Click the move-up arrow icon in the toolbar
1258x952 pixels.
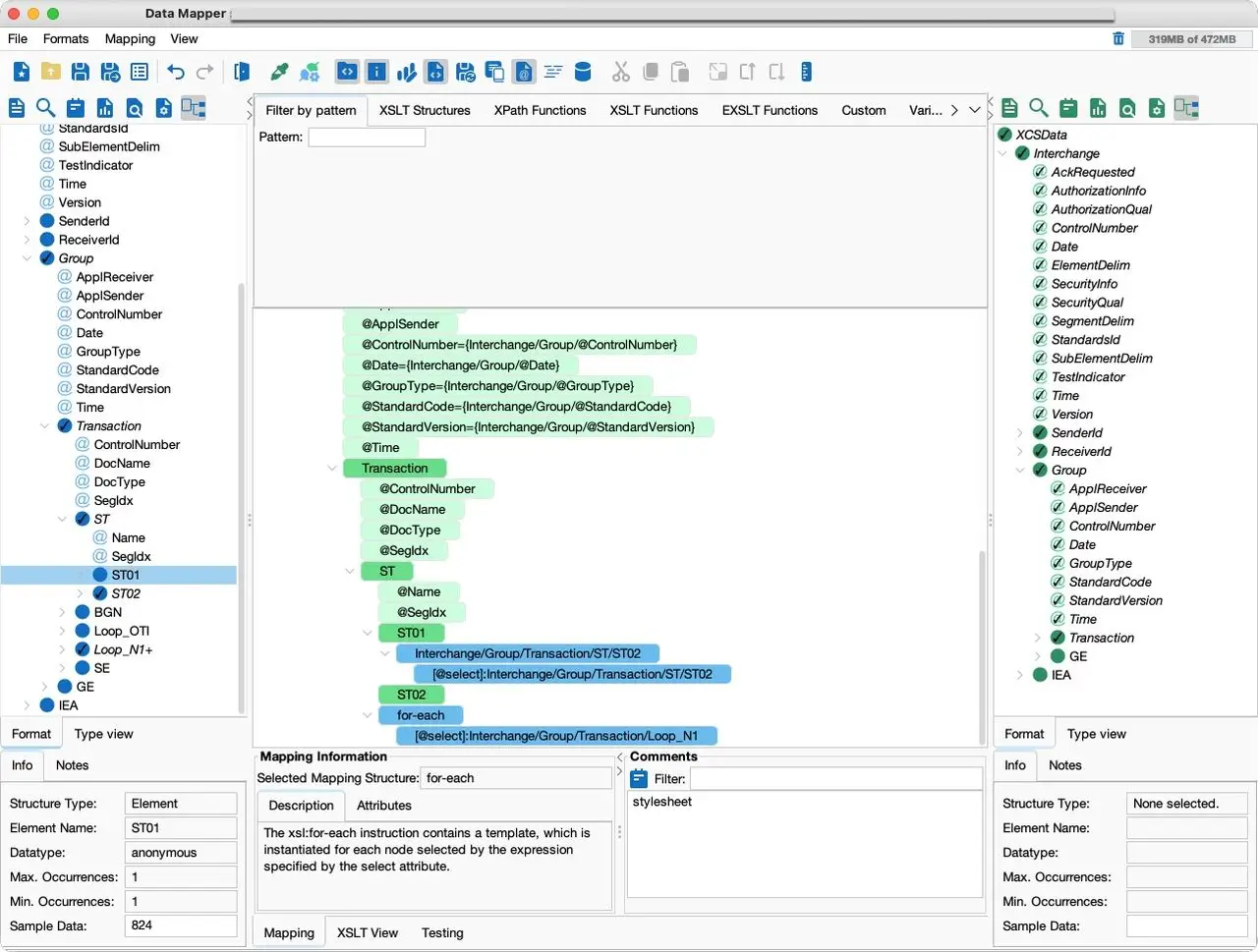pos(748,72)
